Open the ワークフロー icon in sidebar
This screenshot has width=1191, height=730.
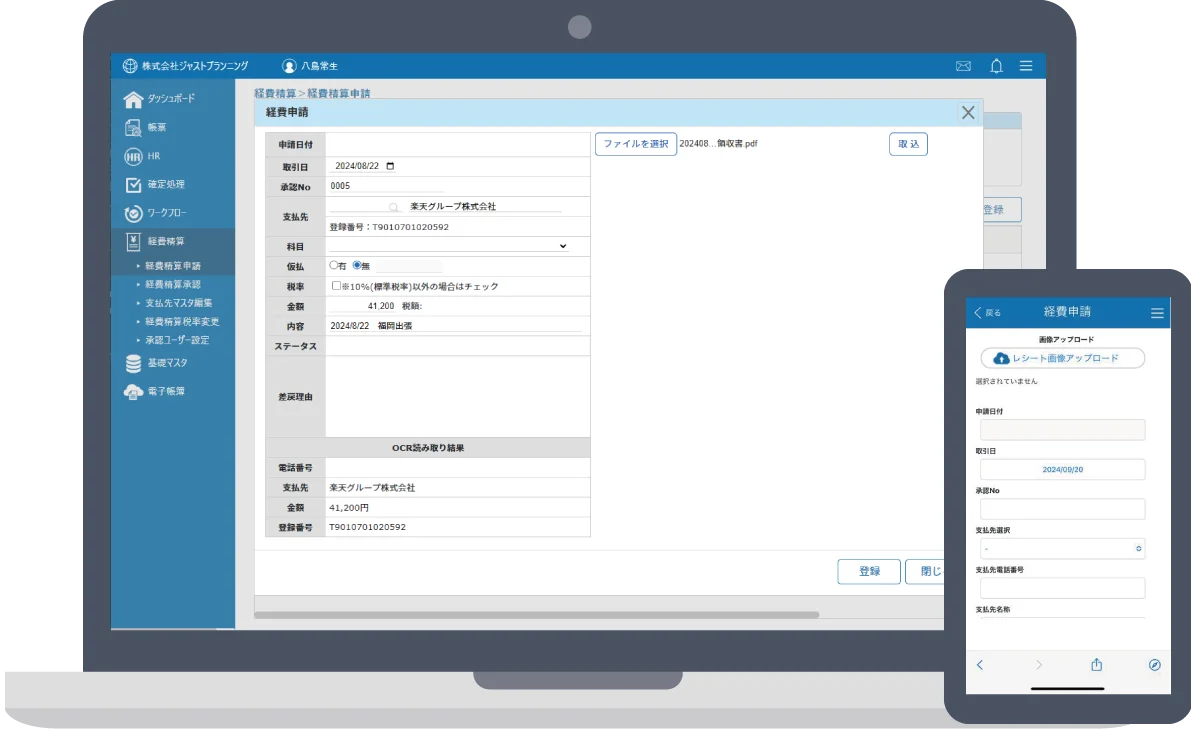click(x=133, y=213)
